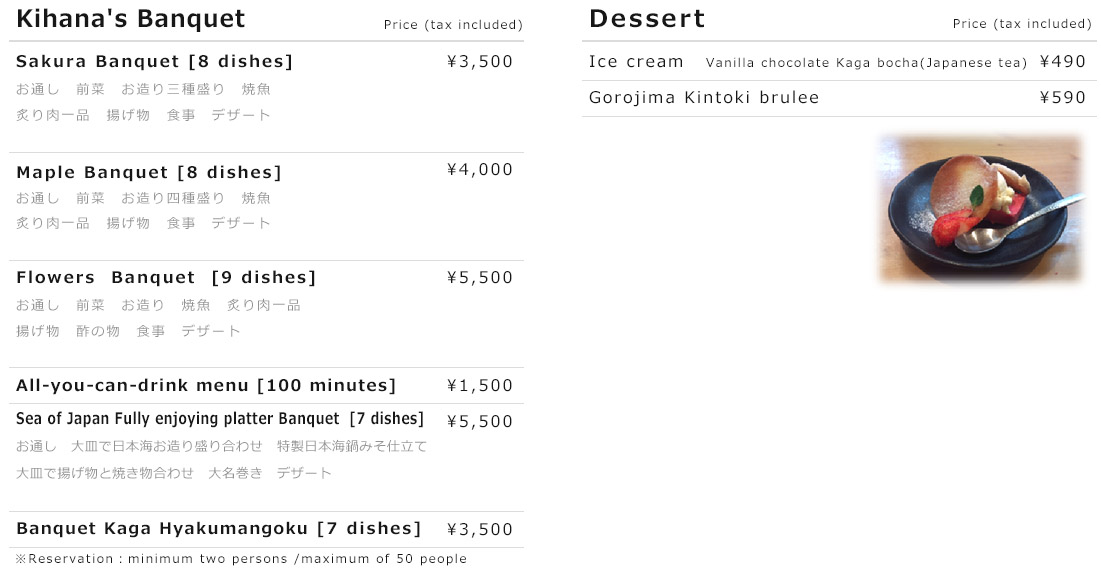Click the Kaga Hyakumangoku ¥3,500 price
Image resolution: width=1101 pixels, height=568 pixels.
(480, 530)
